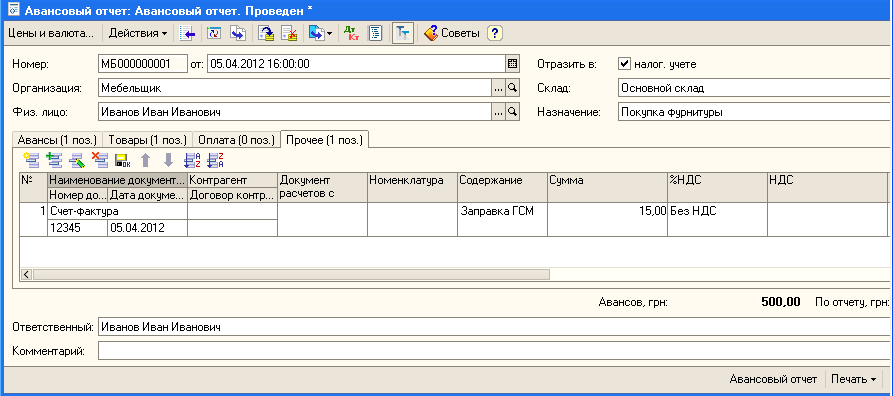893x396 pixels.
Task: Click the Сумма column header
Action: click(x=607, y=187)
